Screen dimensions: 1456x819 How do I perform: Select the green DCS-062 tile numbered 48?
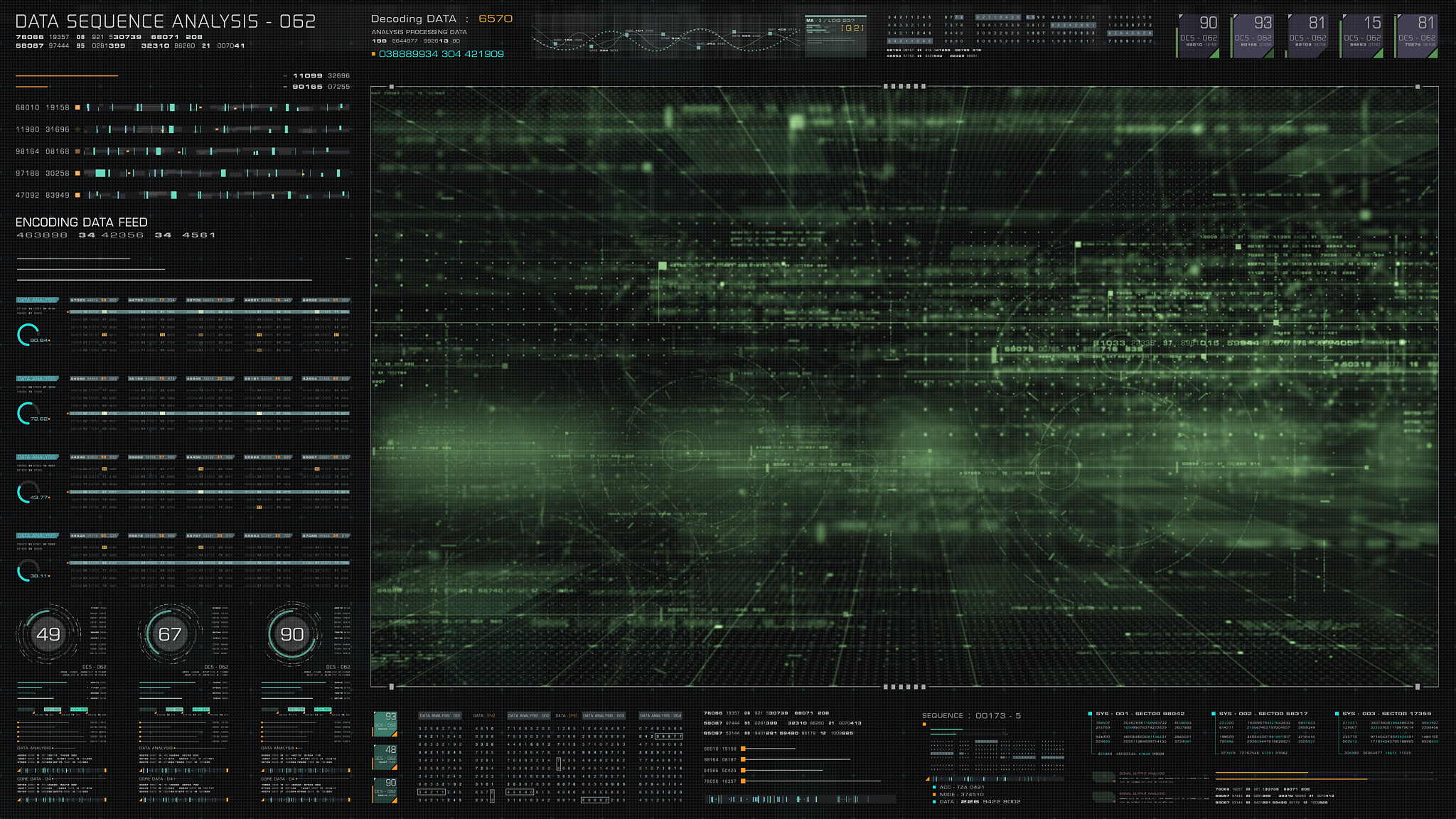click(385, 756)
